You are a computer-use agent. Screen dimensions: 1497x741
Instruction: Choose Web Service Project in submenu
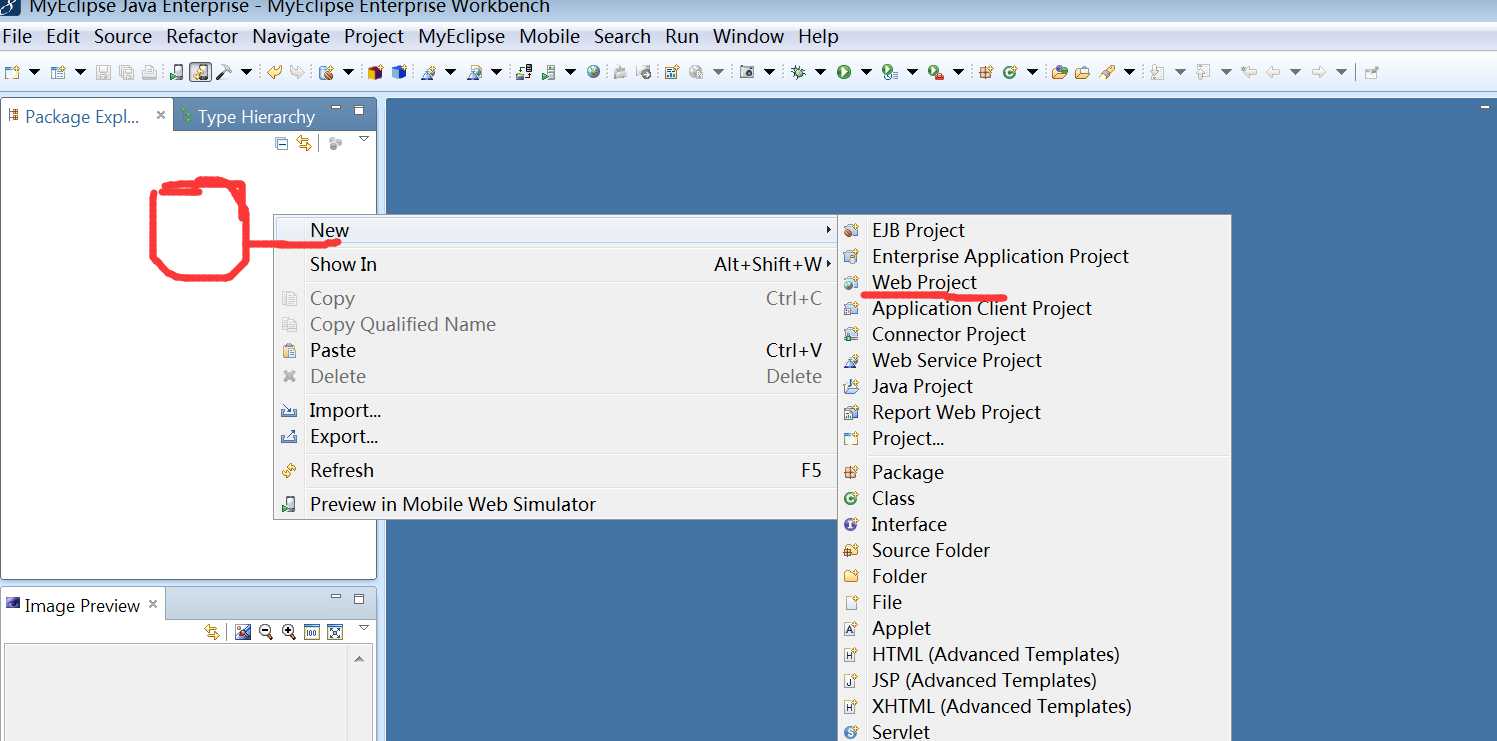click(957, 361)
